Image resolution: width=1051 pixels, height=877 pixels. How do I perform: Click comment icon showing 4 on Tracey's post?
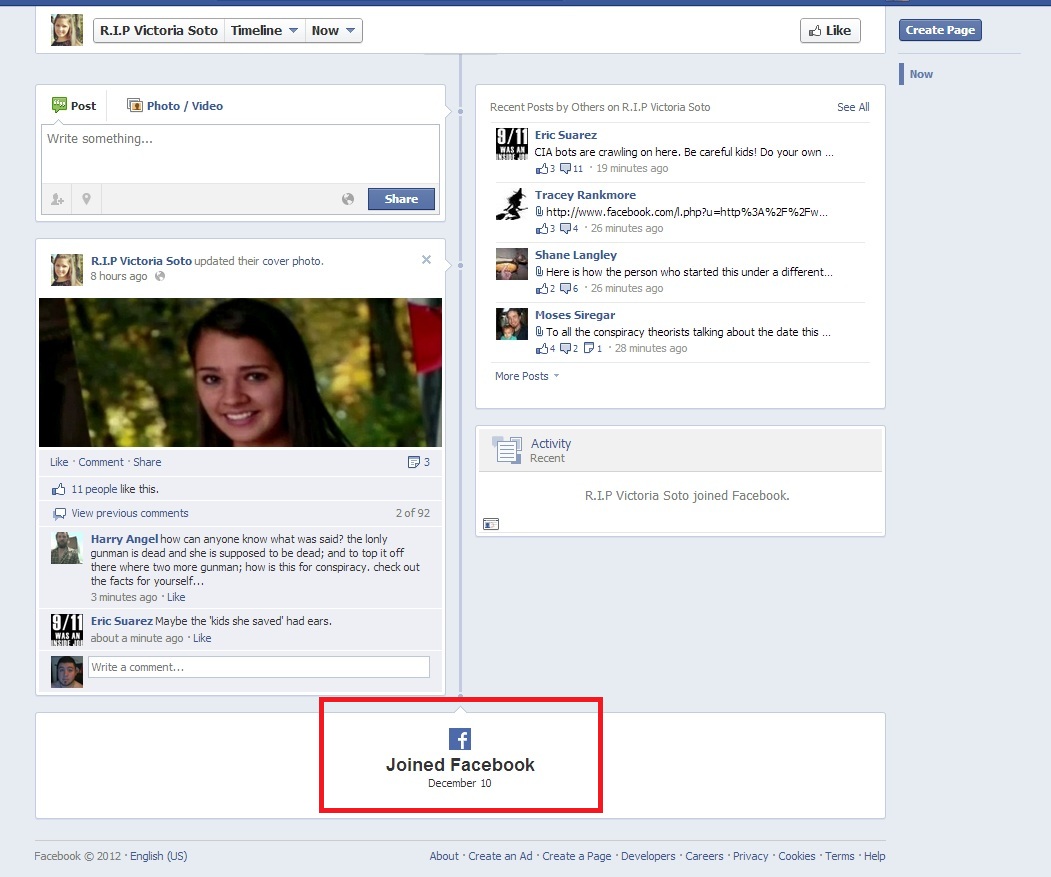[566, 229]
